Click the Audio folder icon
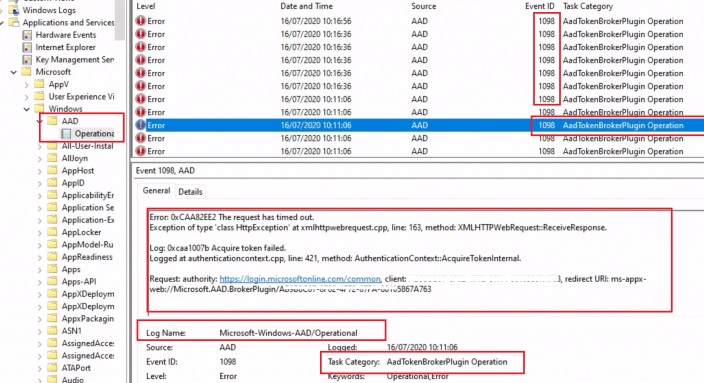 pos(53,379)
